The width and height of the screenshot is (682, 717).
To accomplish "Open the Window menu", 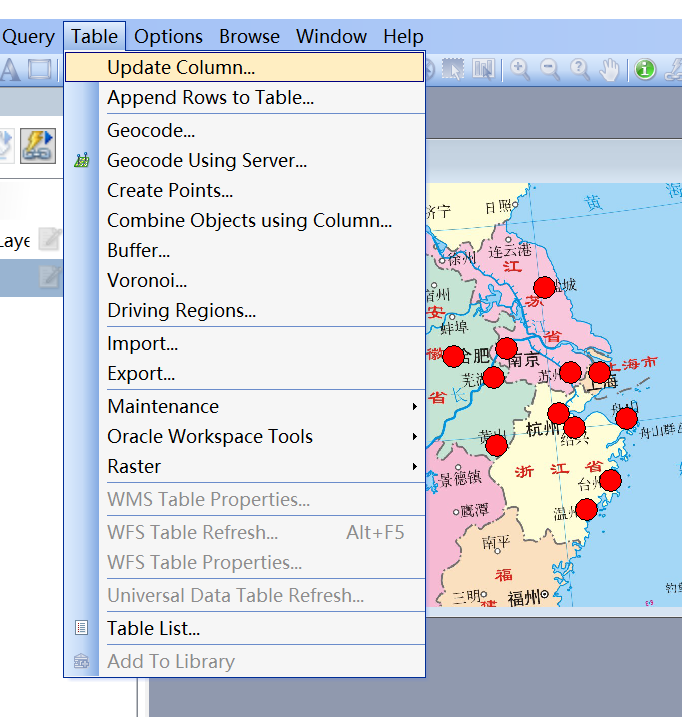I will [331, 37].
